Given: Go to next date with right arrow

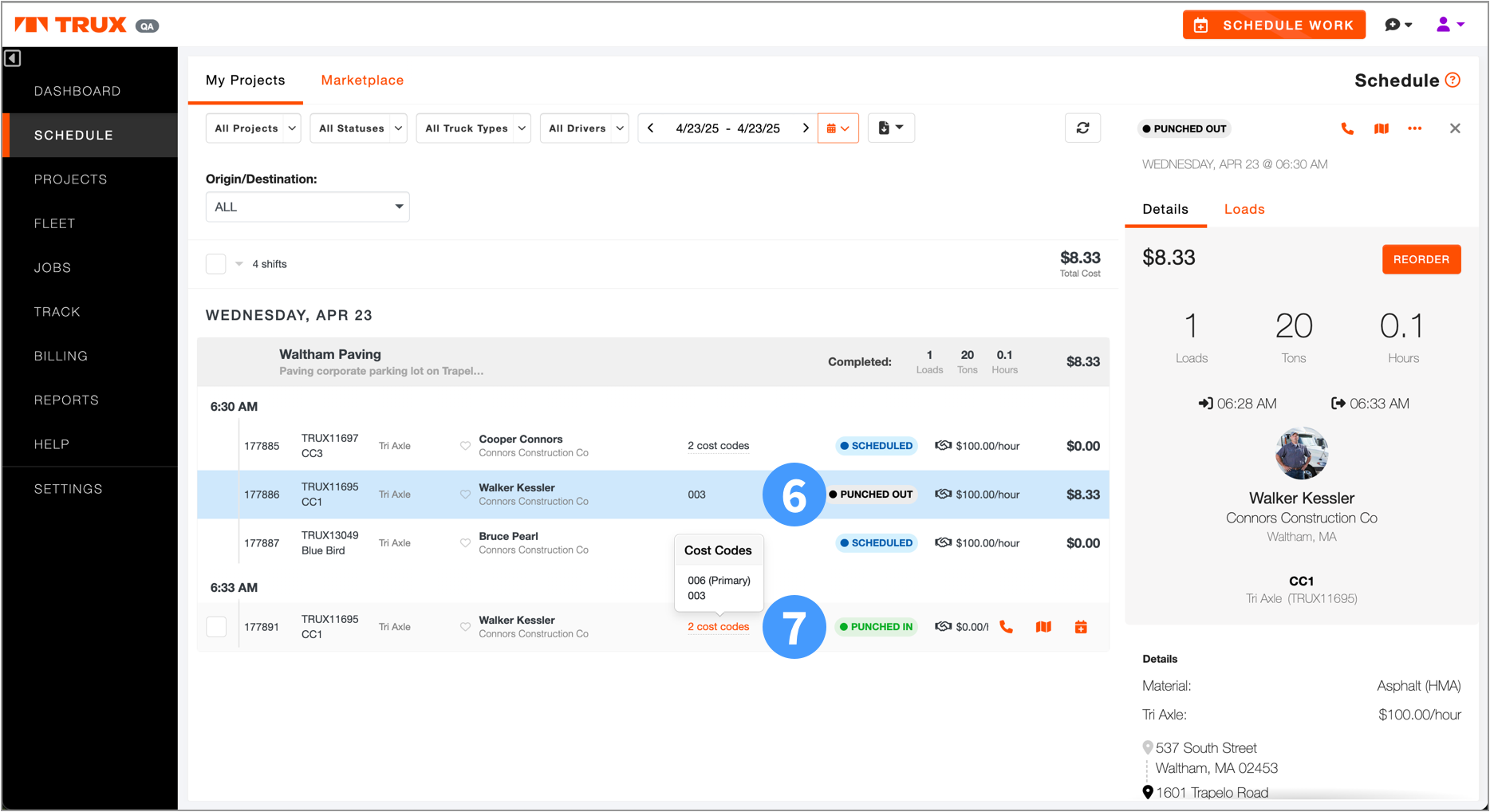Looking at the screenshot, I should point(806,128).
